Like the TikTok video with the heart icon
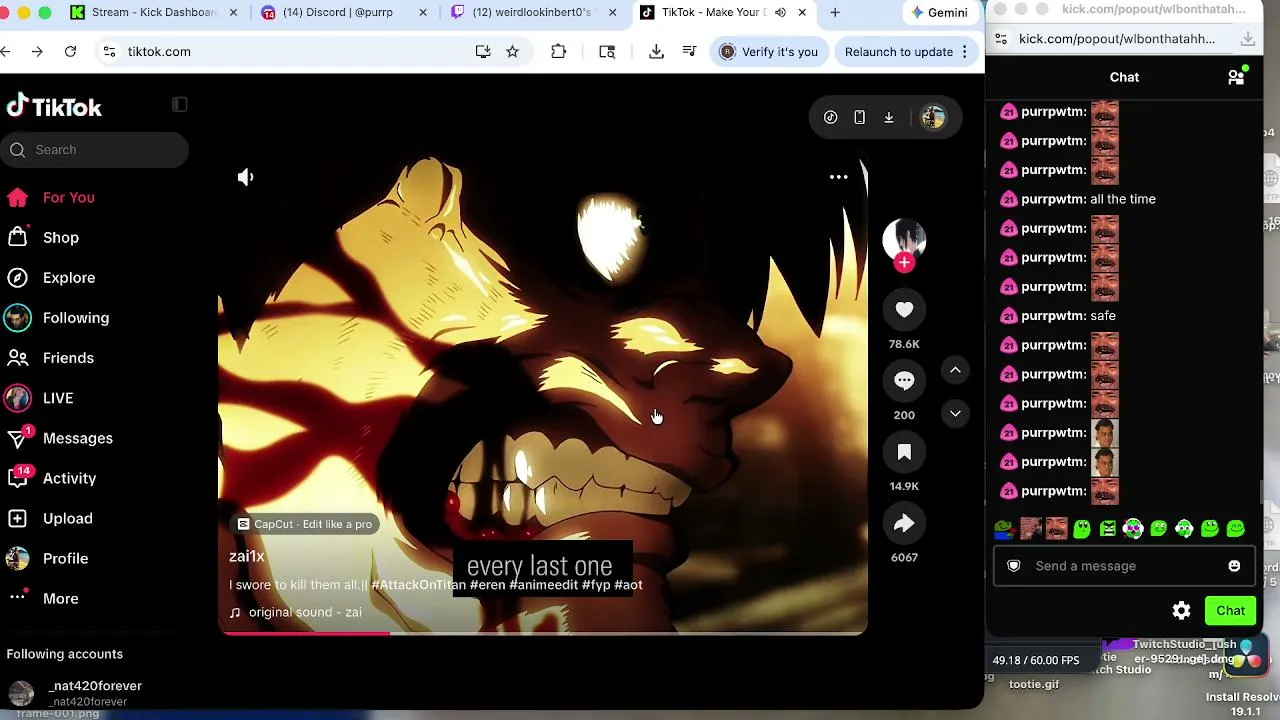Image resolution: width=1280 pixels, height=720 pixels. point(904,310)
